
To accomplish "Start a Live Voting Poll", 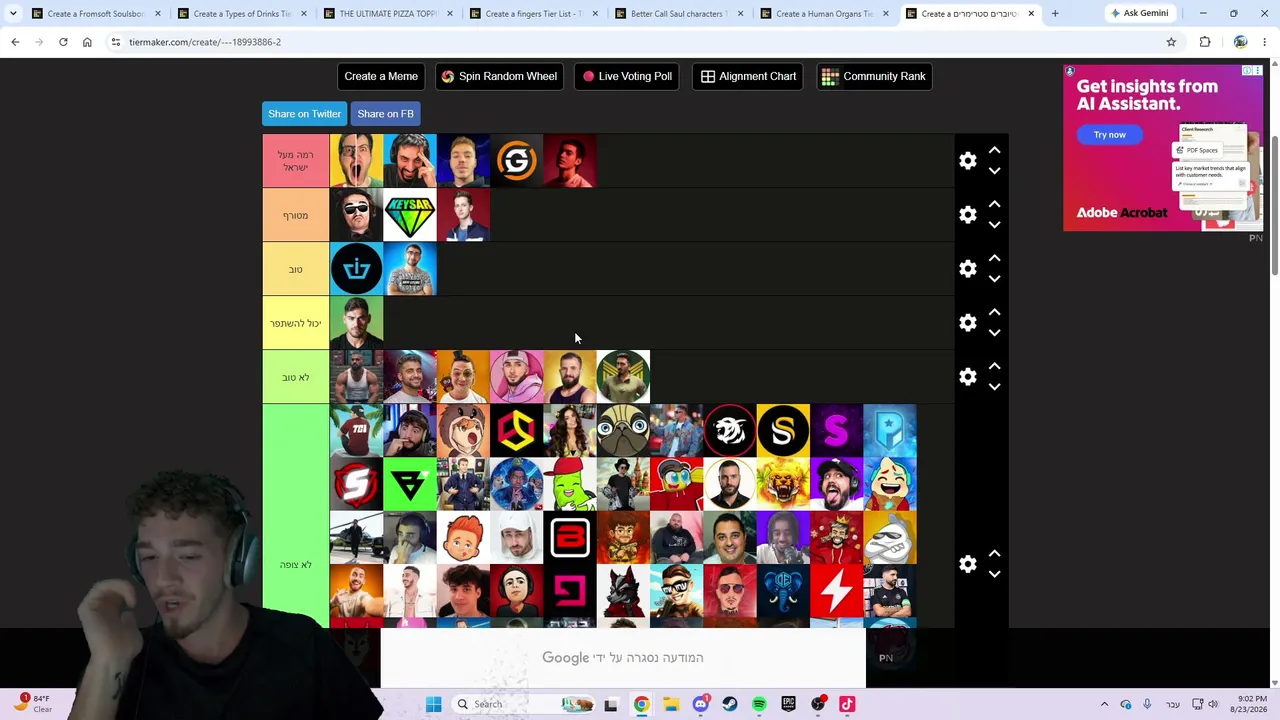I will point(627,77).
